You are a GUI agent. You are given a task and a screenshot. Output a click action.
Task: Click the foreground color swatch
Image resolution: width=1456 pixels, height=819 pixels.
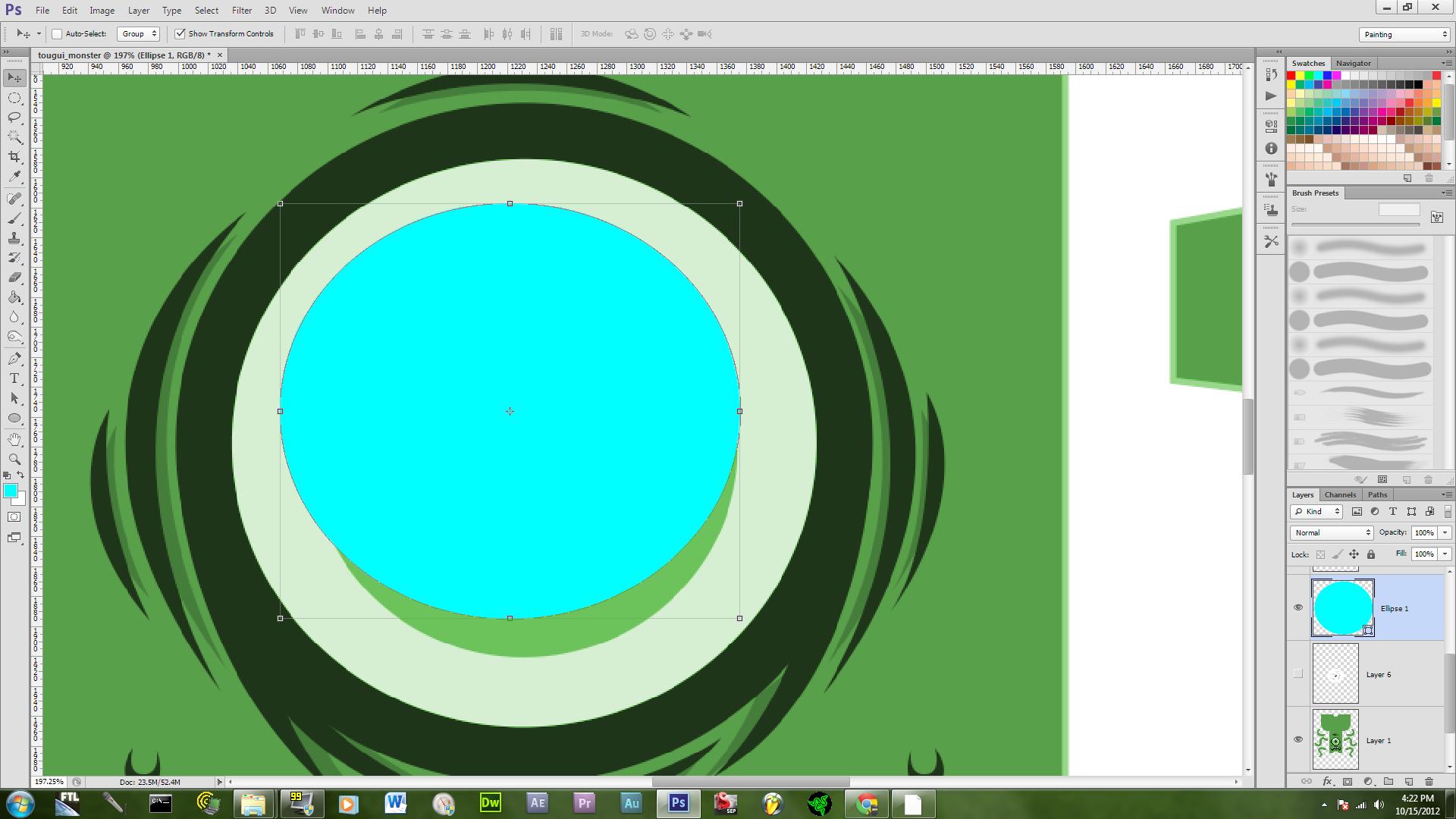(11, 491)
